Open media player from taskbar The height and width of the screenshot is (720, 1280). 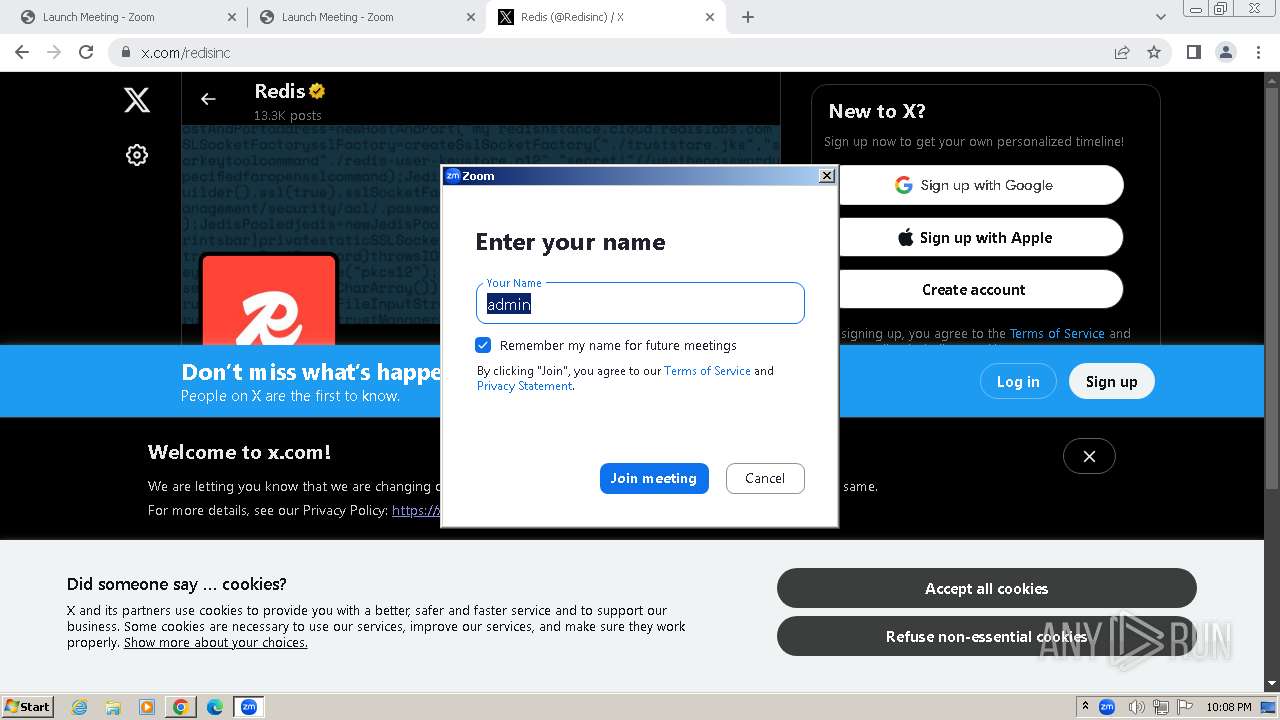pyautogui.click(x=147, y=707)
